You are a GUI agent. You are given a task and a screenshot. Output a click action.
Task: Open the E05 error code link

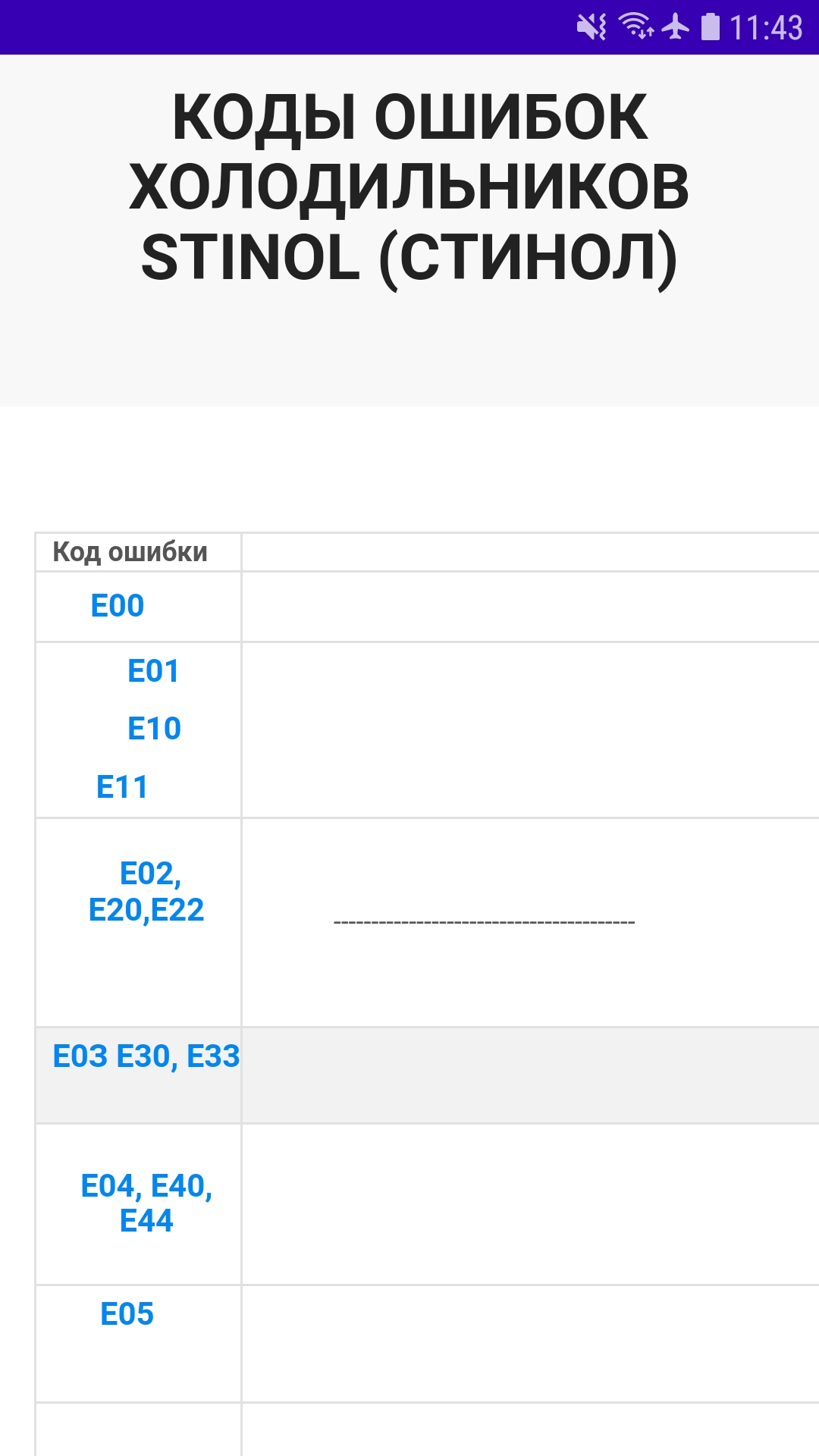coord(127,1314)
